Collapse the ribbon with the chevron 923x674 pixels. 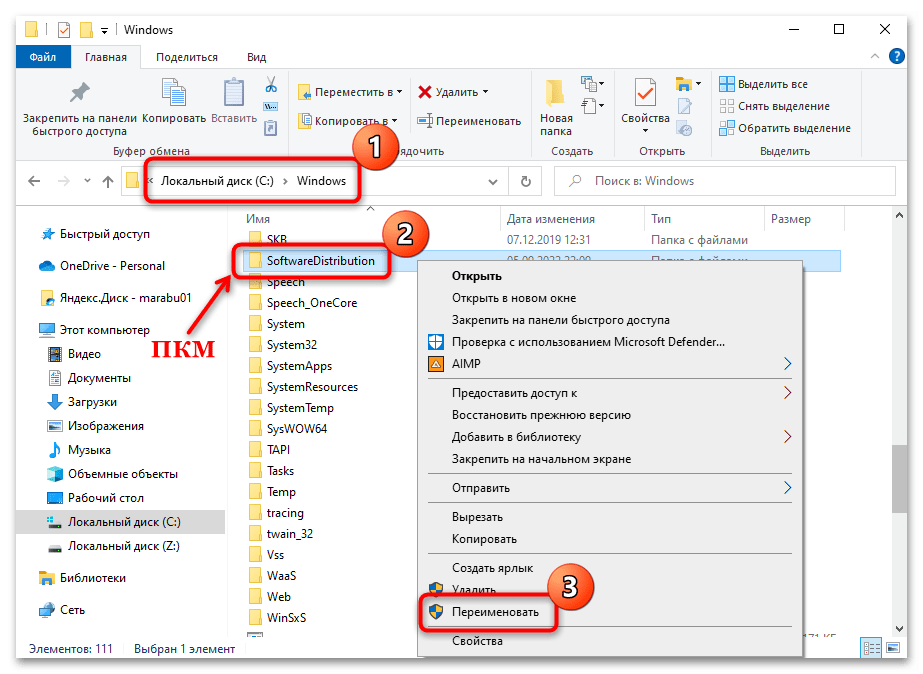pyautogui.click(x=875, y=57)
